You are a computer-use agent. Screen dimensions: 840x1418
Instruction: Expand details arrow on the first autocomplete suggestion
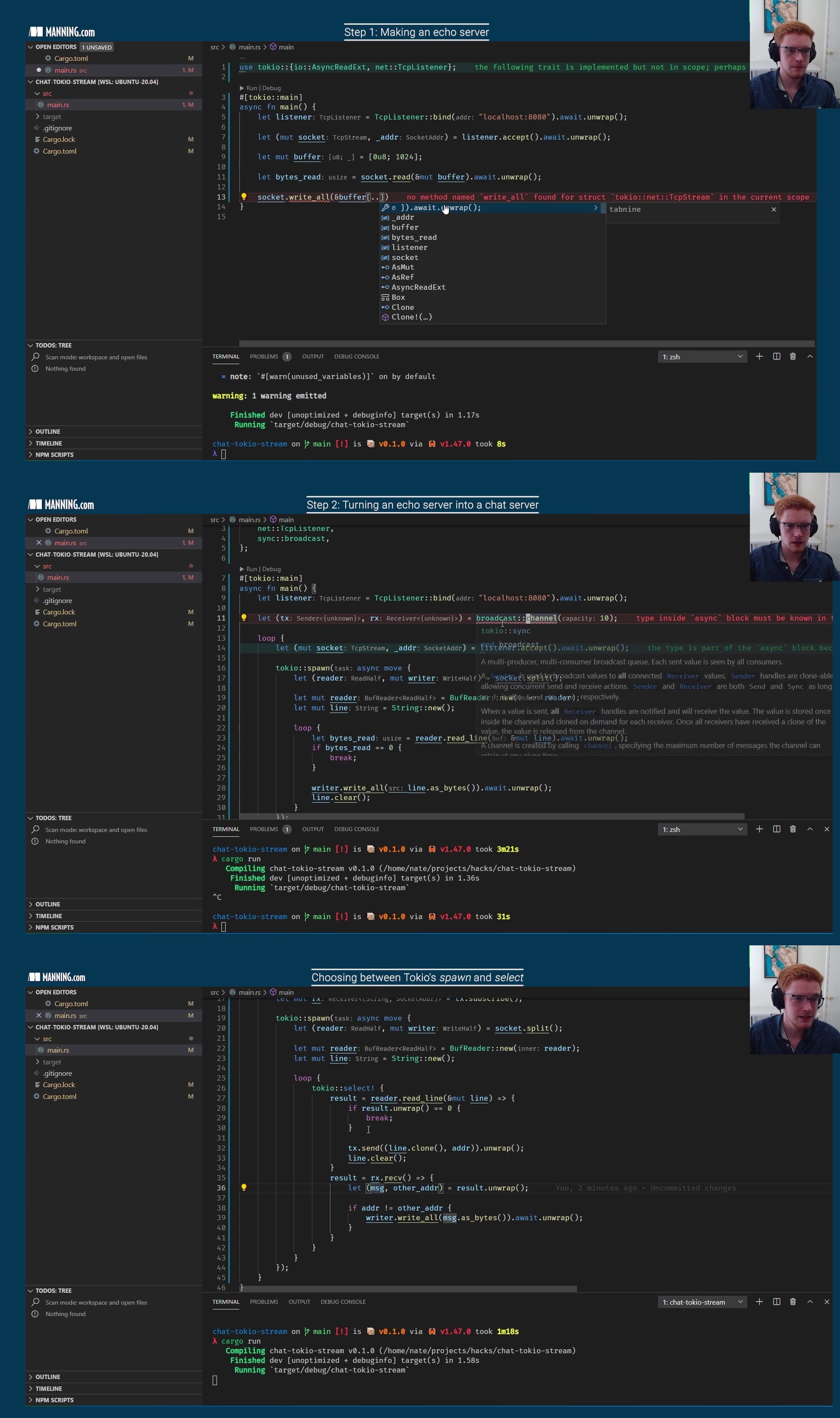click(595, 208)
